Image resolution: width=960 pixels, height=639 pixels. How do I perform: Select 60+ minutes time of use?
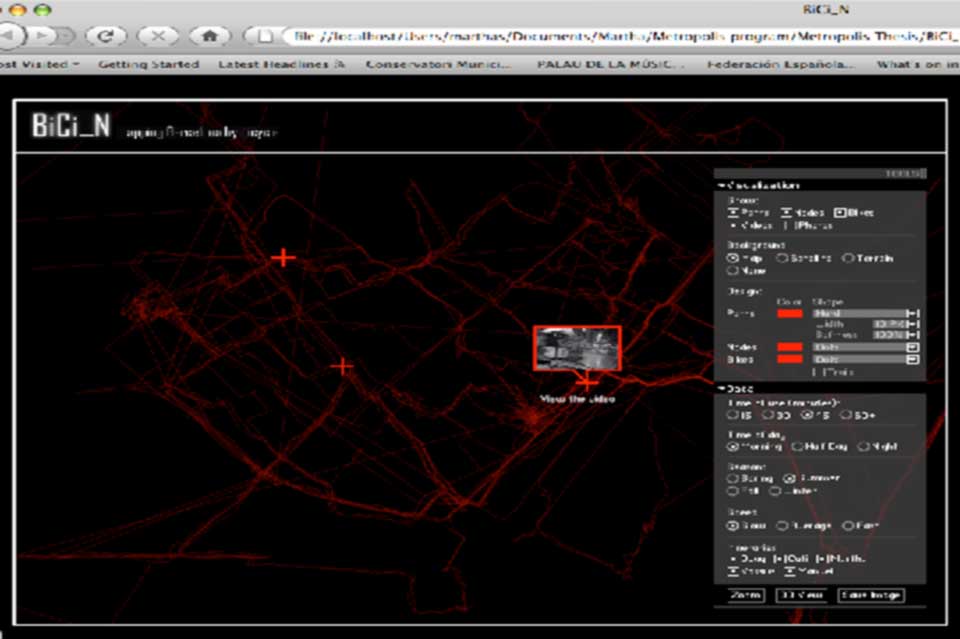click(846, 415)
